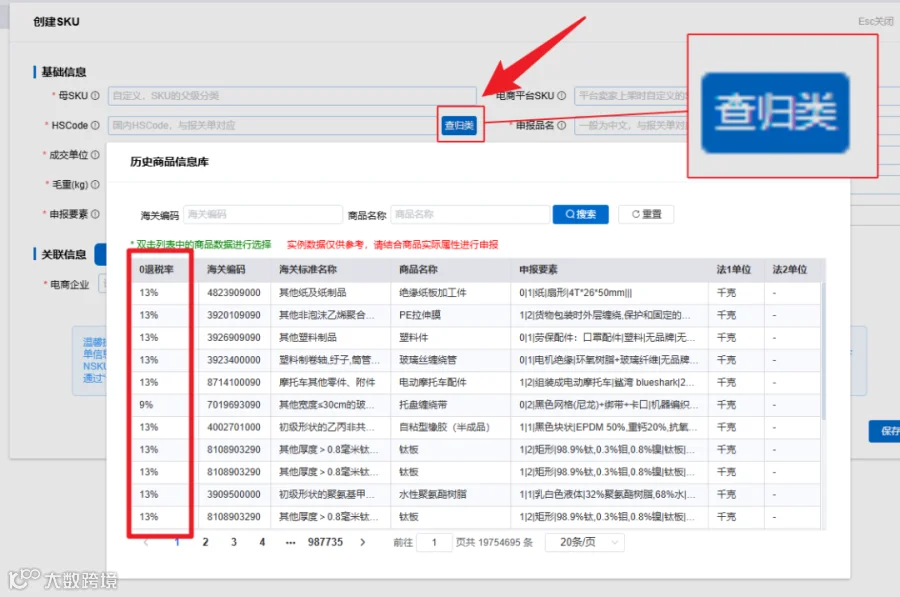Focus the 商品名称 search input field
900x597 pixels.
tap(470, 214)
